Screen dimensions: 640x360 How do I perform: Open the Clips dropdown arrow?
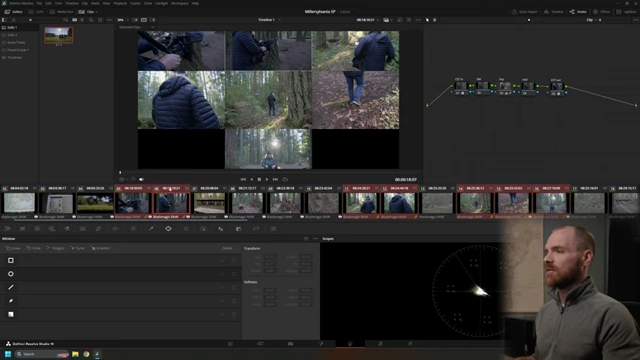click(96, 12)
